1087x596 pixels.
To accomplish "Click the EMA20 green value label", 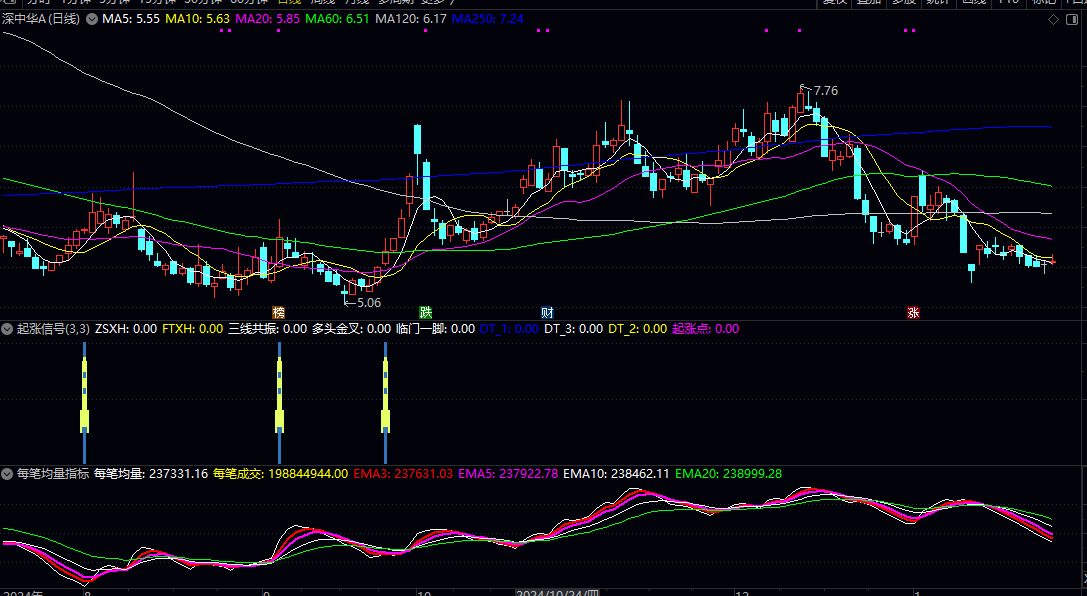I will tap(728, 473).
